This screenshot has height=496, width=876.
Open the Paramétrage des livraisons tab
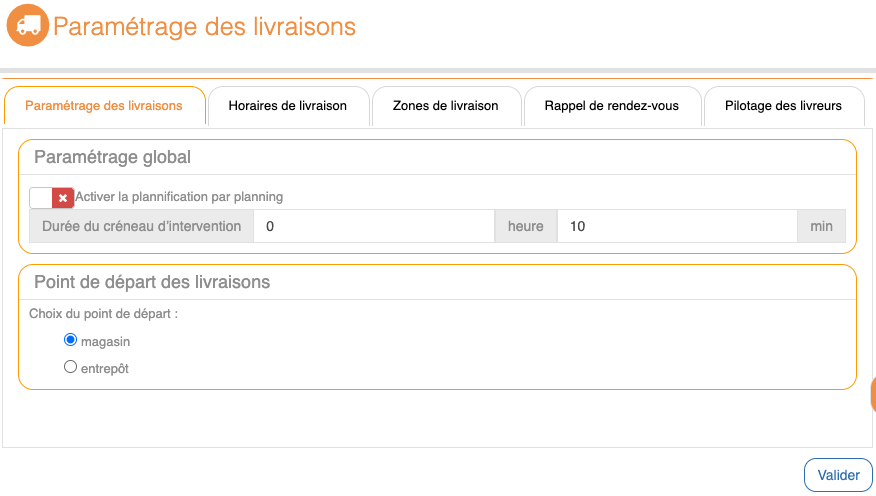click(104, 106)
